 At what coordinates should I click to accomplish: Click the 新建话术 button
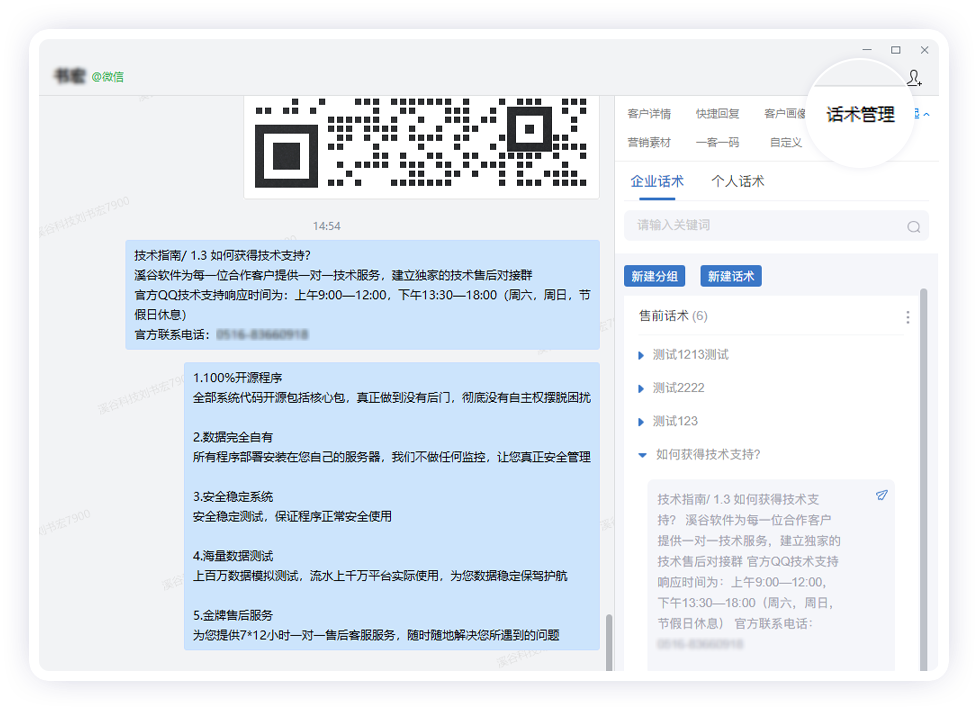click(731, 276)
